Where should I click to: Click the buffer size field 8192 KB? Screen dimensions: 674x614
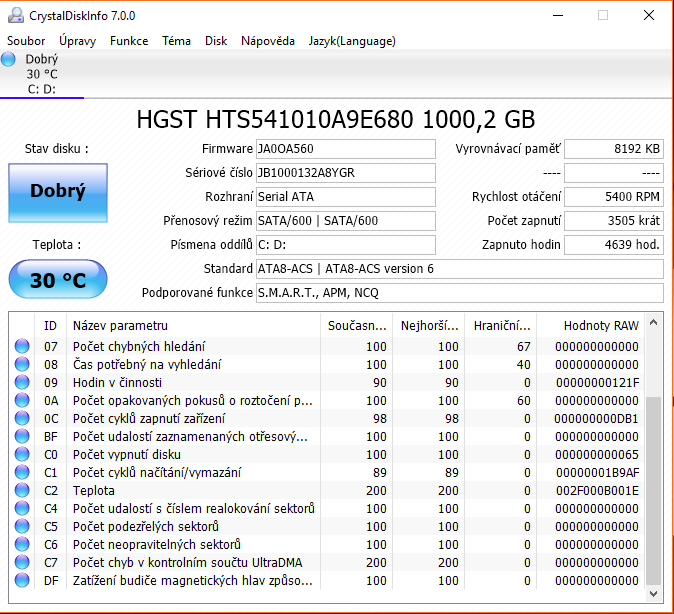tap(614, 149)
